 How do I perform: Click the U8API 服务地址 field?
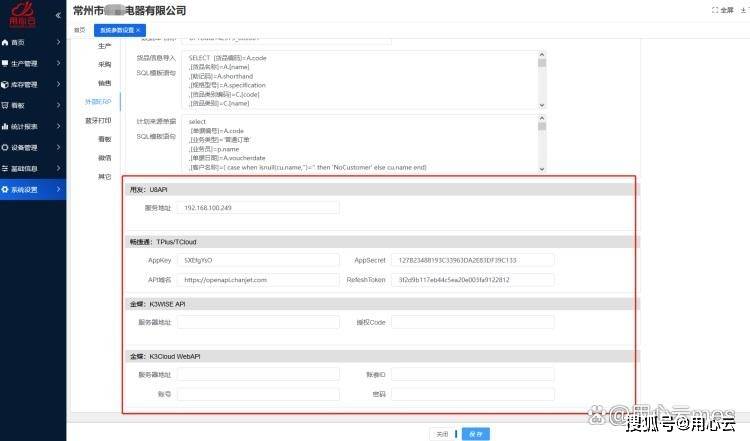pos(258,208)
